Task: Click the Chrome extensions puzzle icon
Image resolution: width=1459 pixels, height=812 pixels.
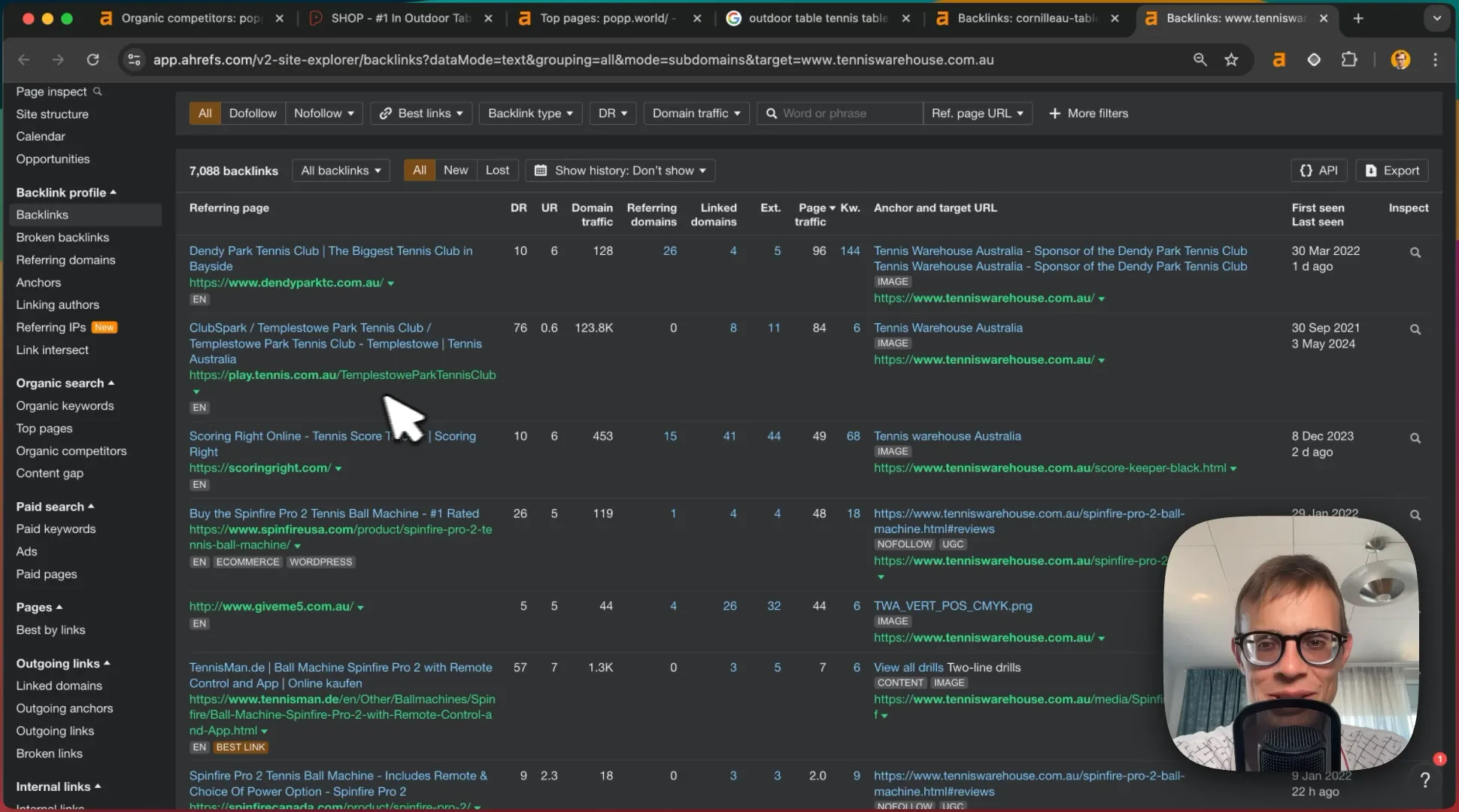Action: (x=1349, y=59)
